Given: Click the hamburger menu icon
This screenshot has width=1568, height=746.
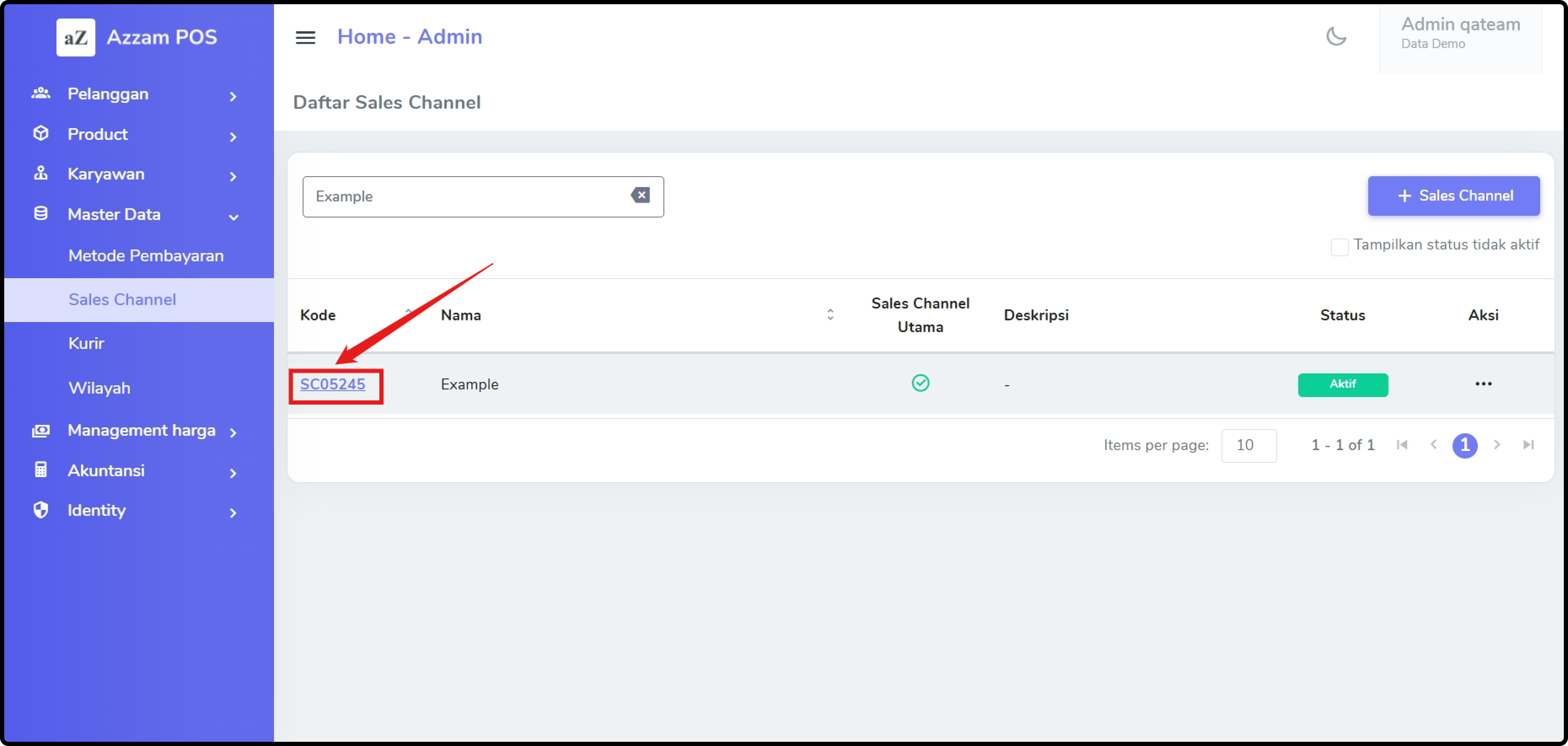Looking at the screenshot, I should 305,37.
